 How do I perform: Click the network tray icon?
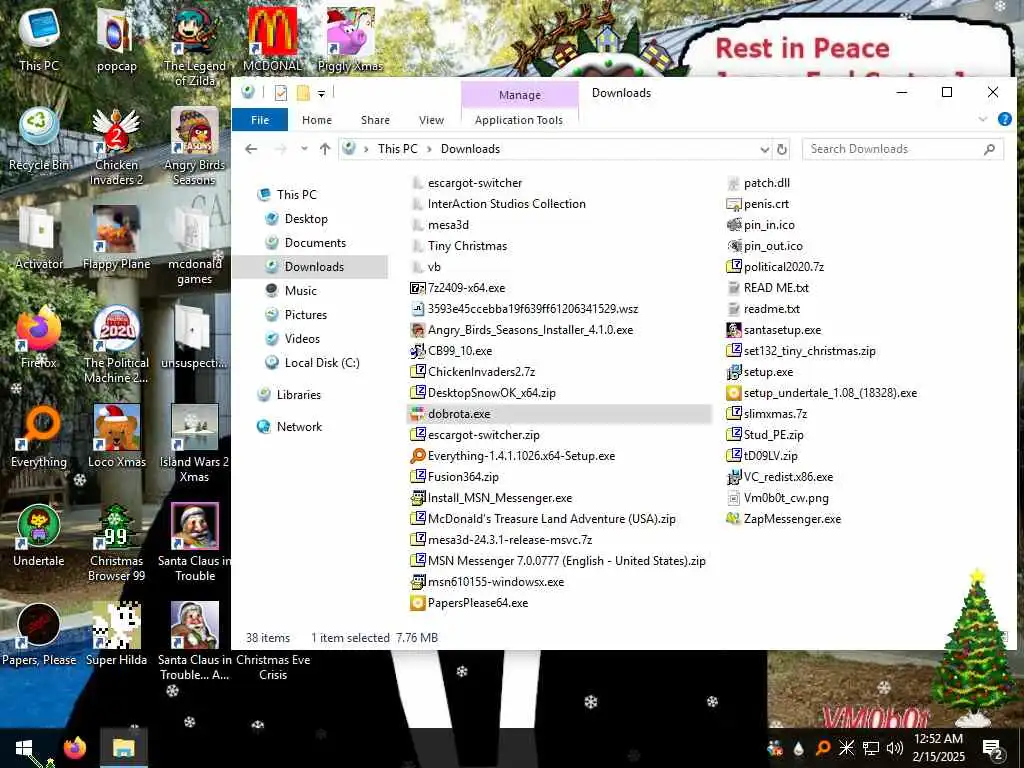click(871, 748)
